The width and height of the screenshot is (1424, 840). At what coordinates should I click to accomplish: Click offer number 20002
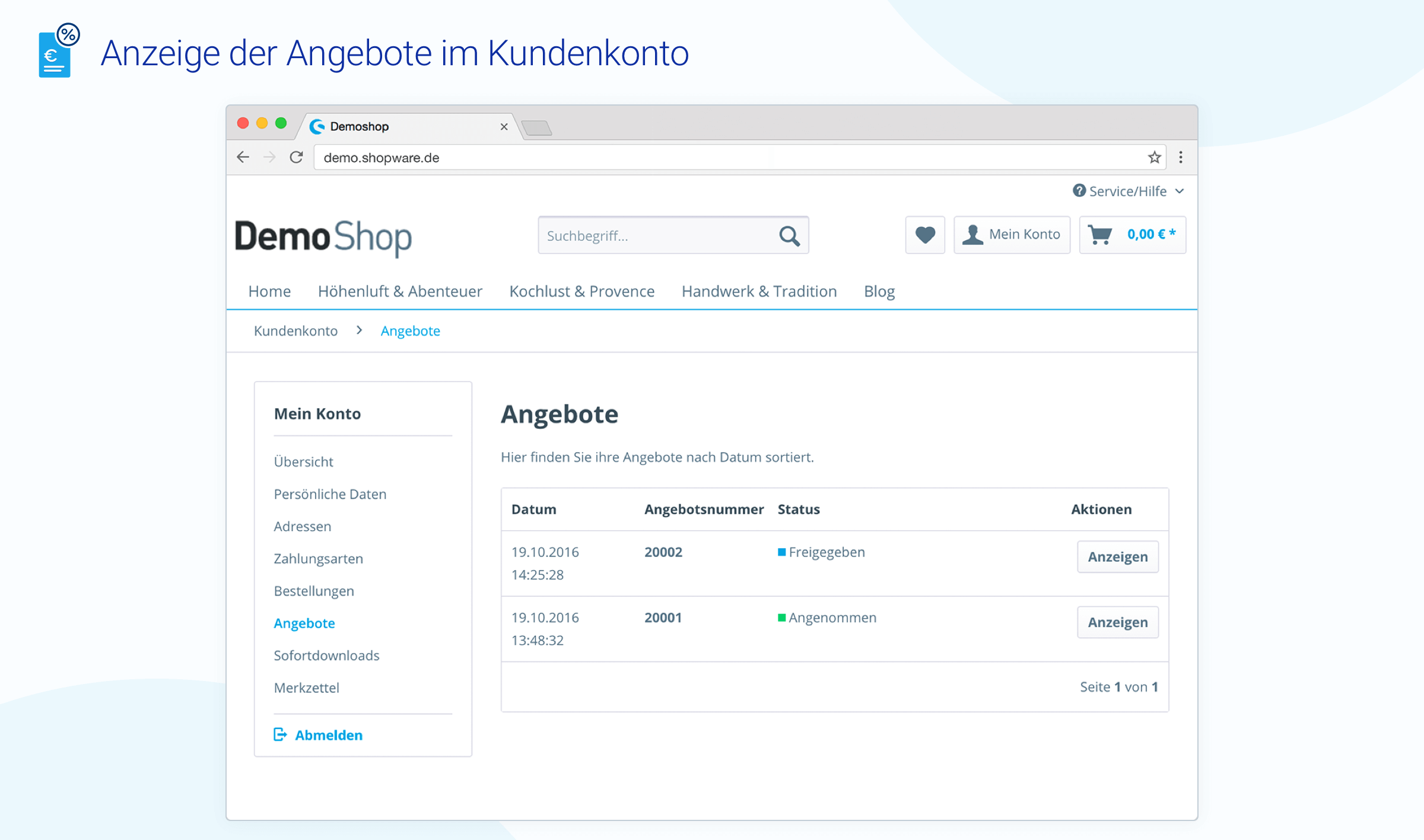point(663,552)
